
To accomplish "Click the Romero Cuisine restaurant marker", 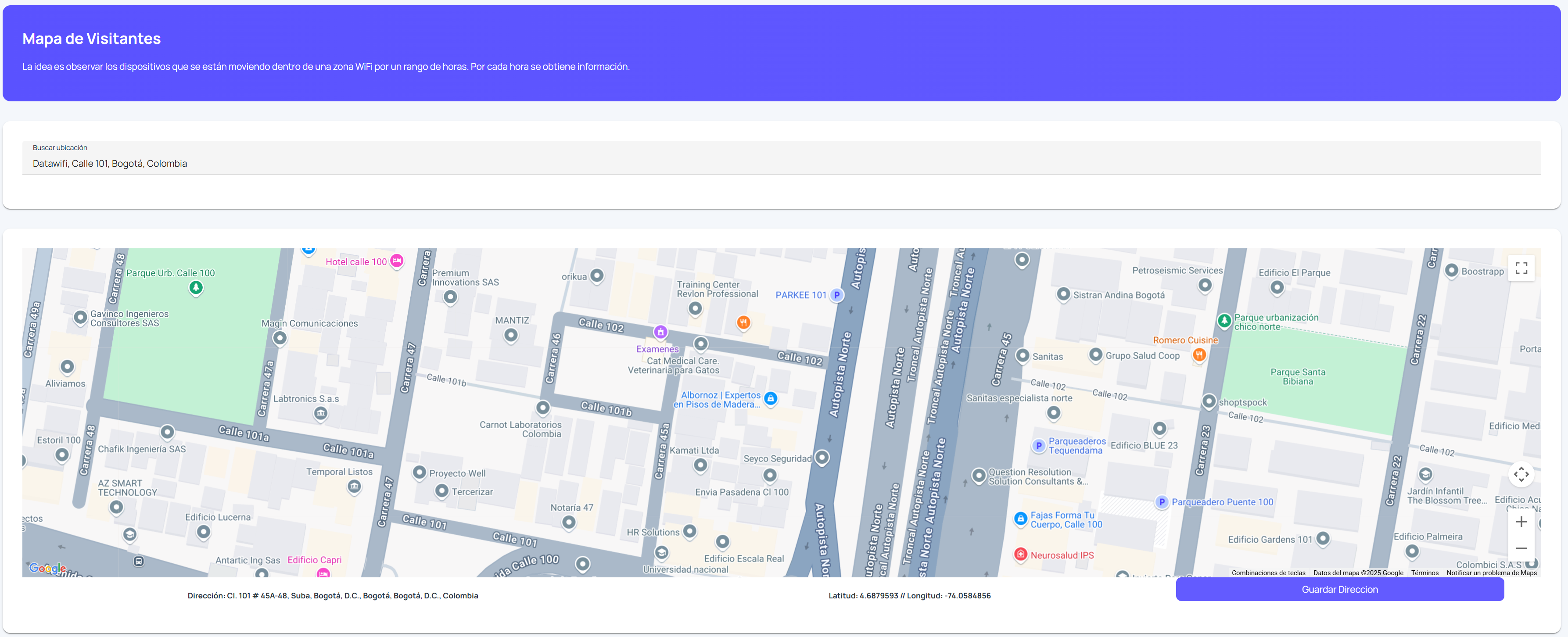I will [x=1199, y=354].
